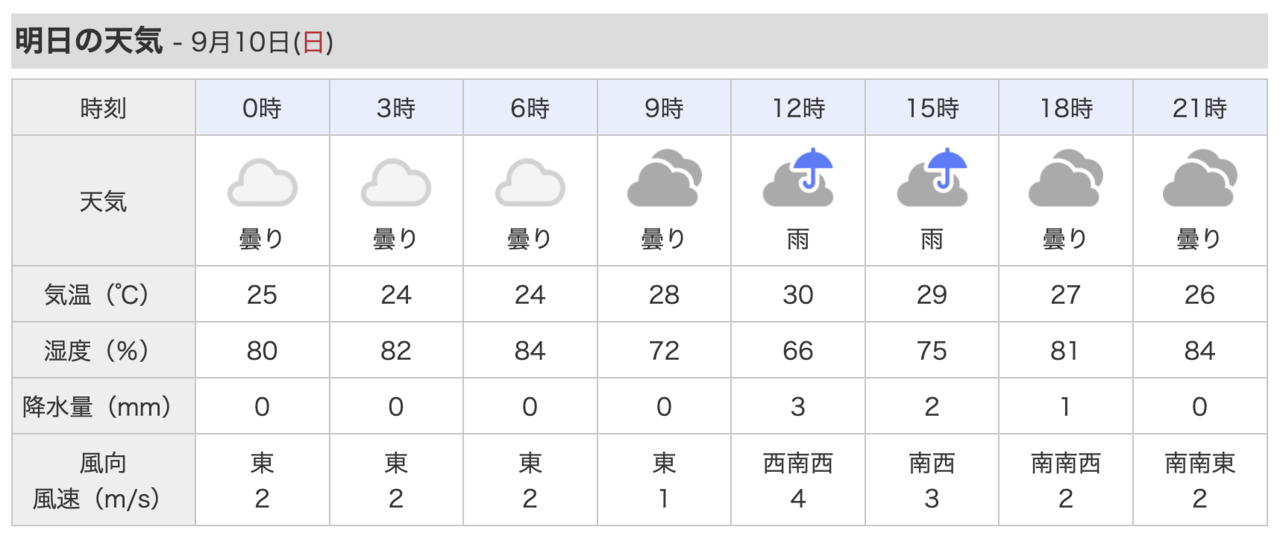
Task: Click the 0時 cloudy weather icon
Action: pos(262,184)
